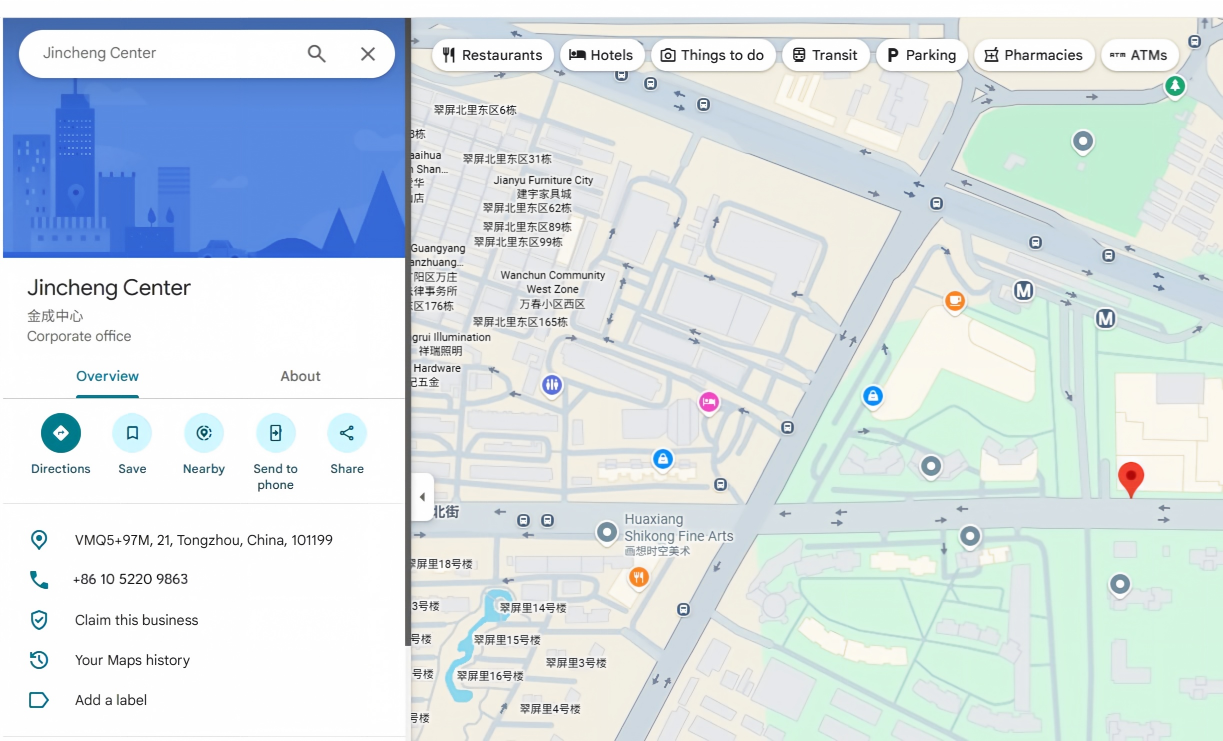This screenshot has height=741, width=1223.
Task: Click the 翠屏里3号楼 label
Action: tap(576, 663)
